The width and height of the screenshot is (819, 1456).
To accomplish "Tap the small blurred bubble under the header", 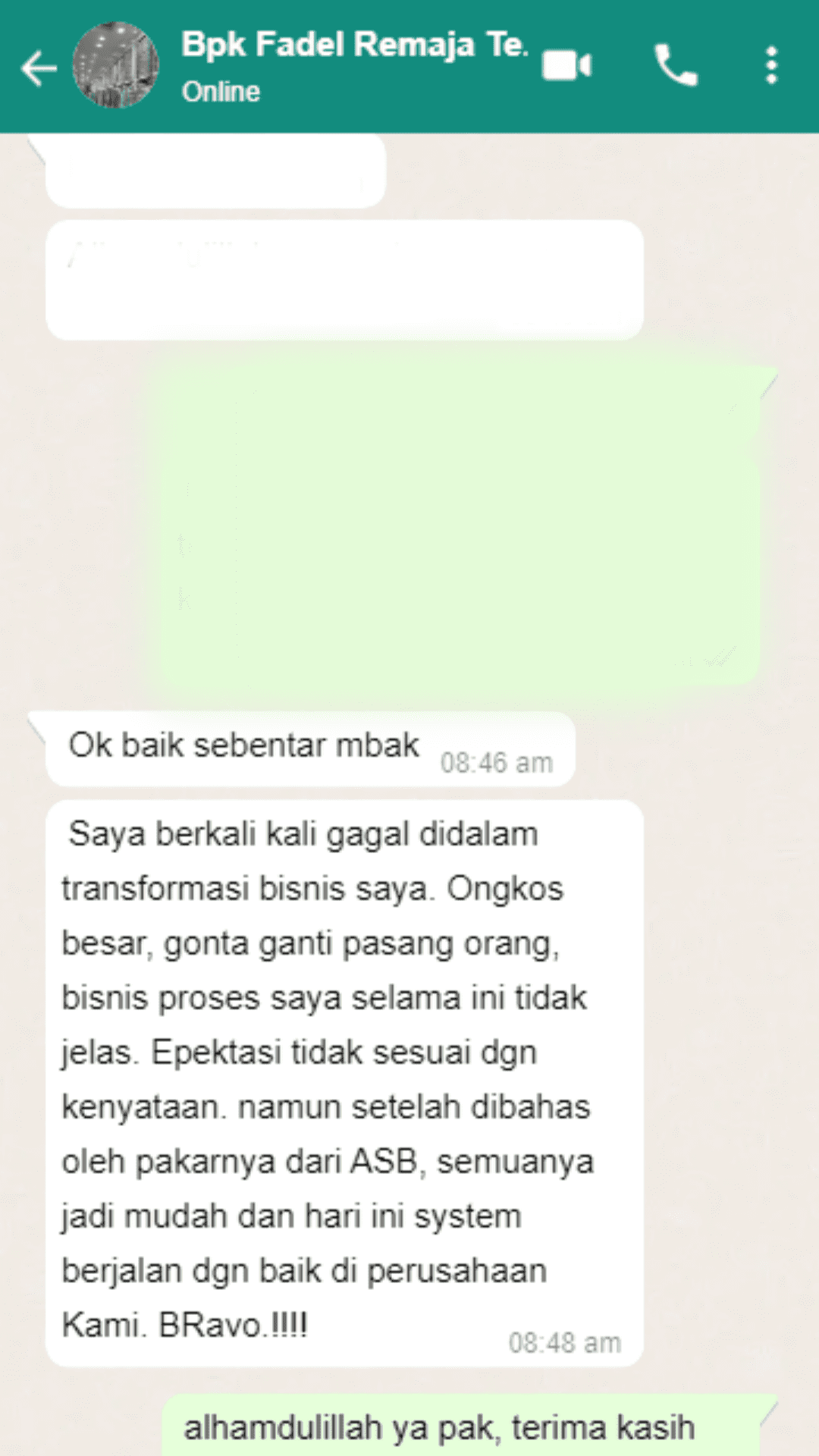I will [215, 171].
